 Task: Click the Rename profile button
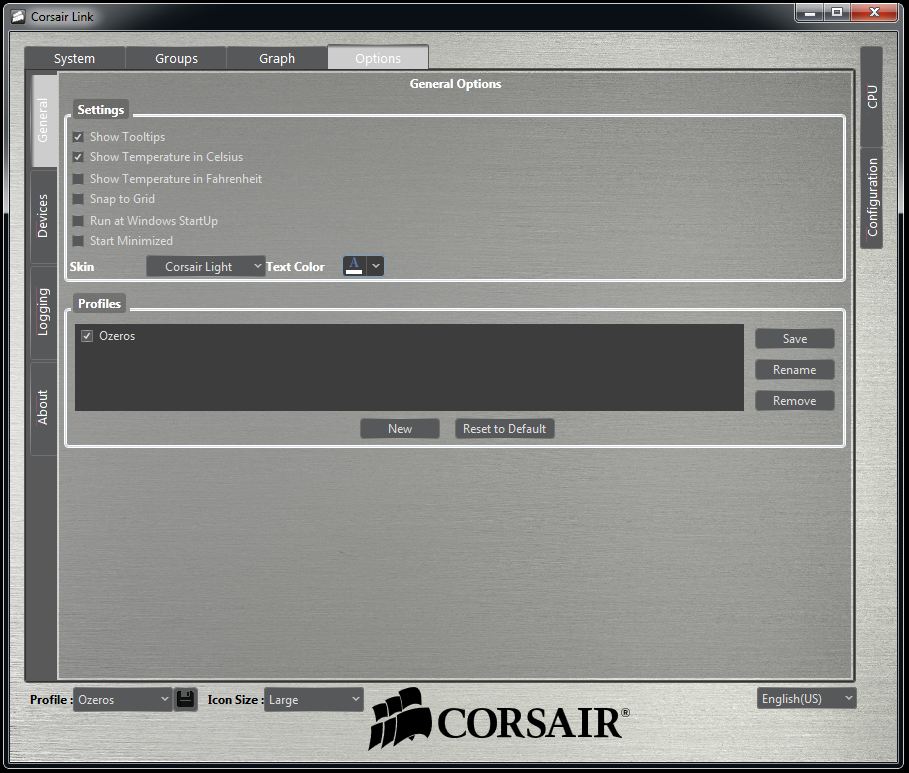coord(795,370)
